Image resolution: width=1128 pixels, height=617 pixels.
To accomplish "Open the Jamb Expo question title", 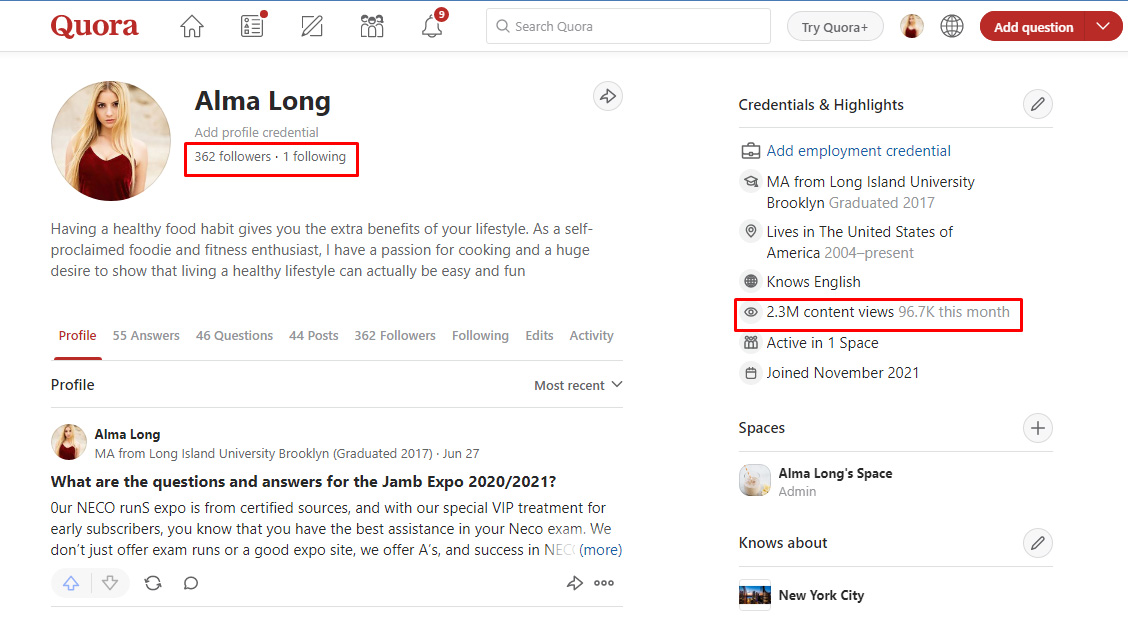I will pos(303,482).
